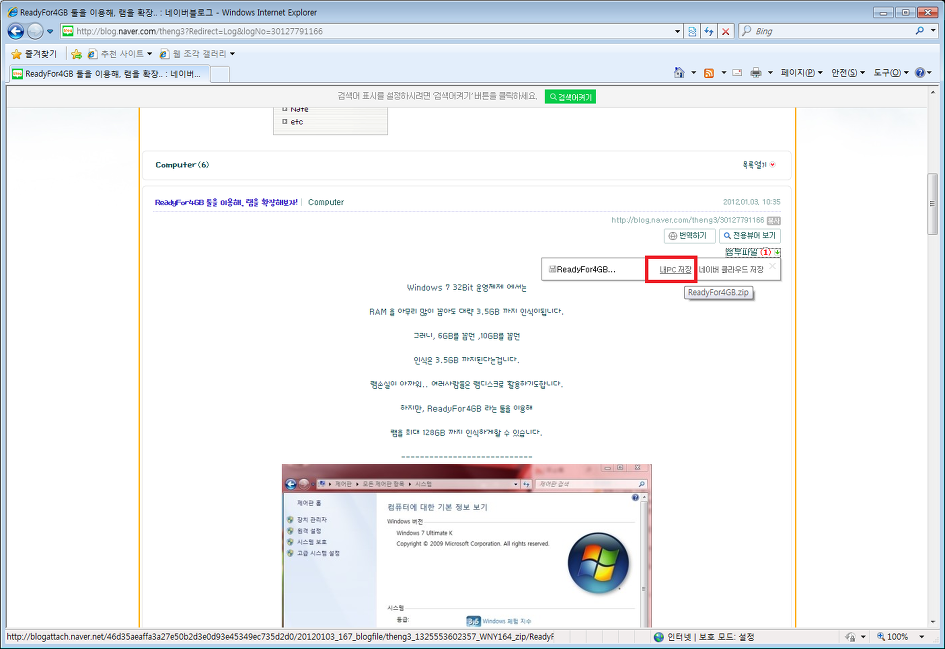Click the 'Computer' category link next to title
The height and width of the screenshot is (649, 945).
(326, 202)
